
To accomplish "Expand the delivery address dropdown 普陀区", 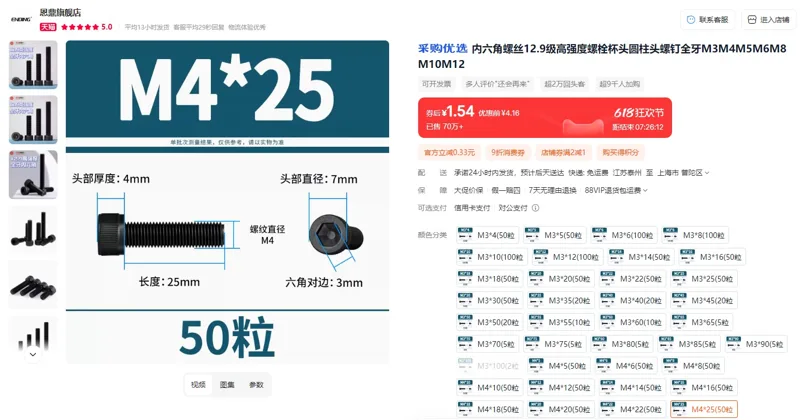I will point(695,173).
